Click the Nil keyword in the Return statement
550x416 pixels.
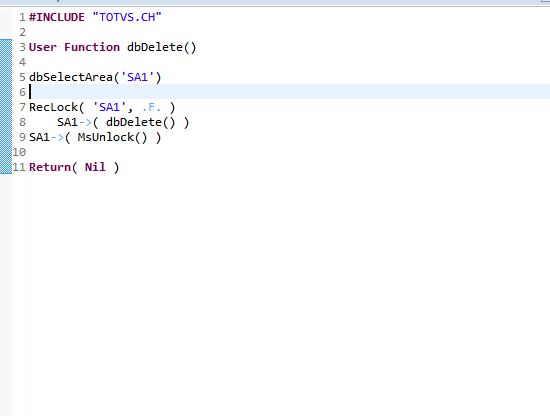(95, 167)
